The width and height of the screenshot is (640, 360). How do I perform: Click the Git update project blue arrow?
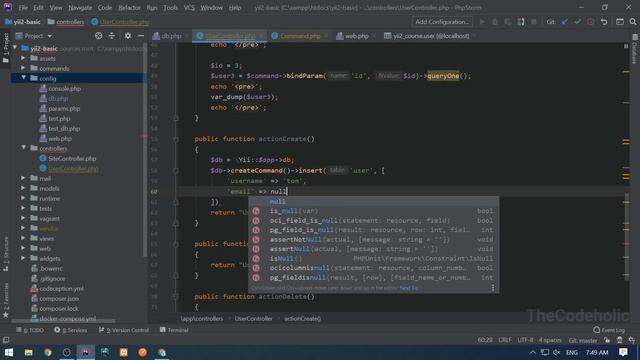click(x=564, y=22)
